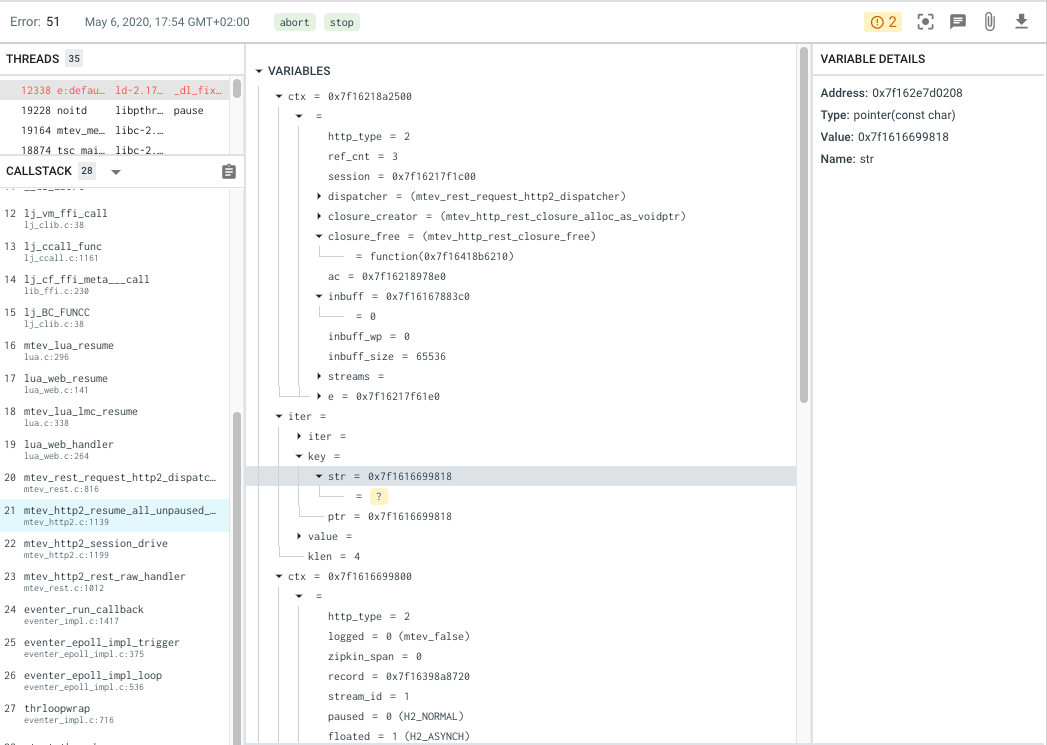The width and height of the screenshot is (1047, 745).
Task: Click the http_type = 2 row under first ctx
Action: pyautogui.click(x=369, y=136)
